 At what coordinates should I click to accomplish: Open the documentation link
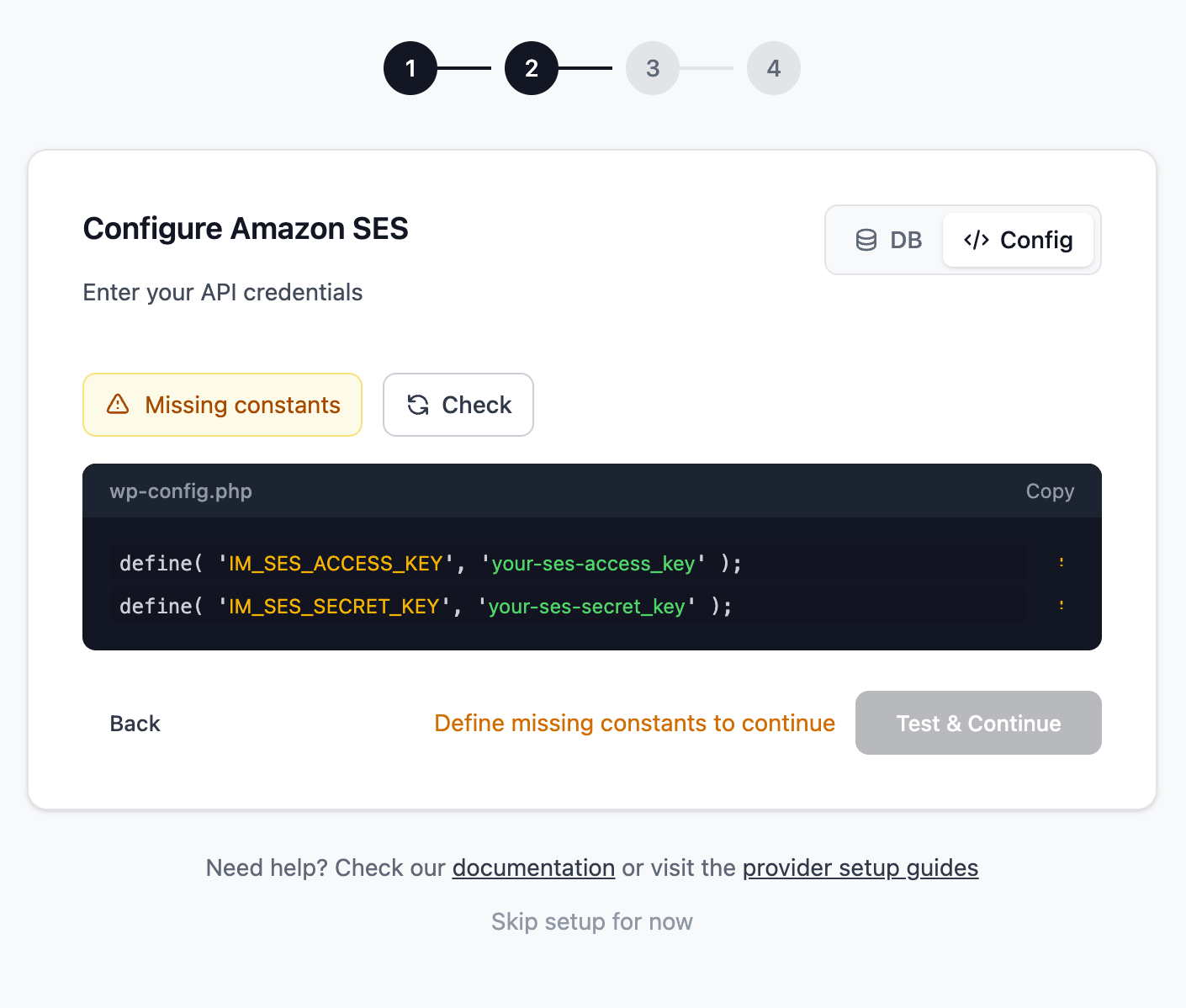point(532,867)
